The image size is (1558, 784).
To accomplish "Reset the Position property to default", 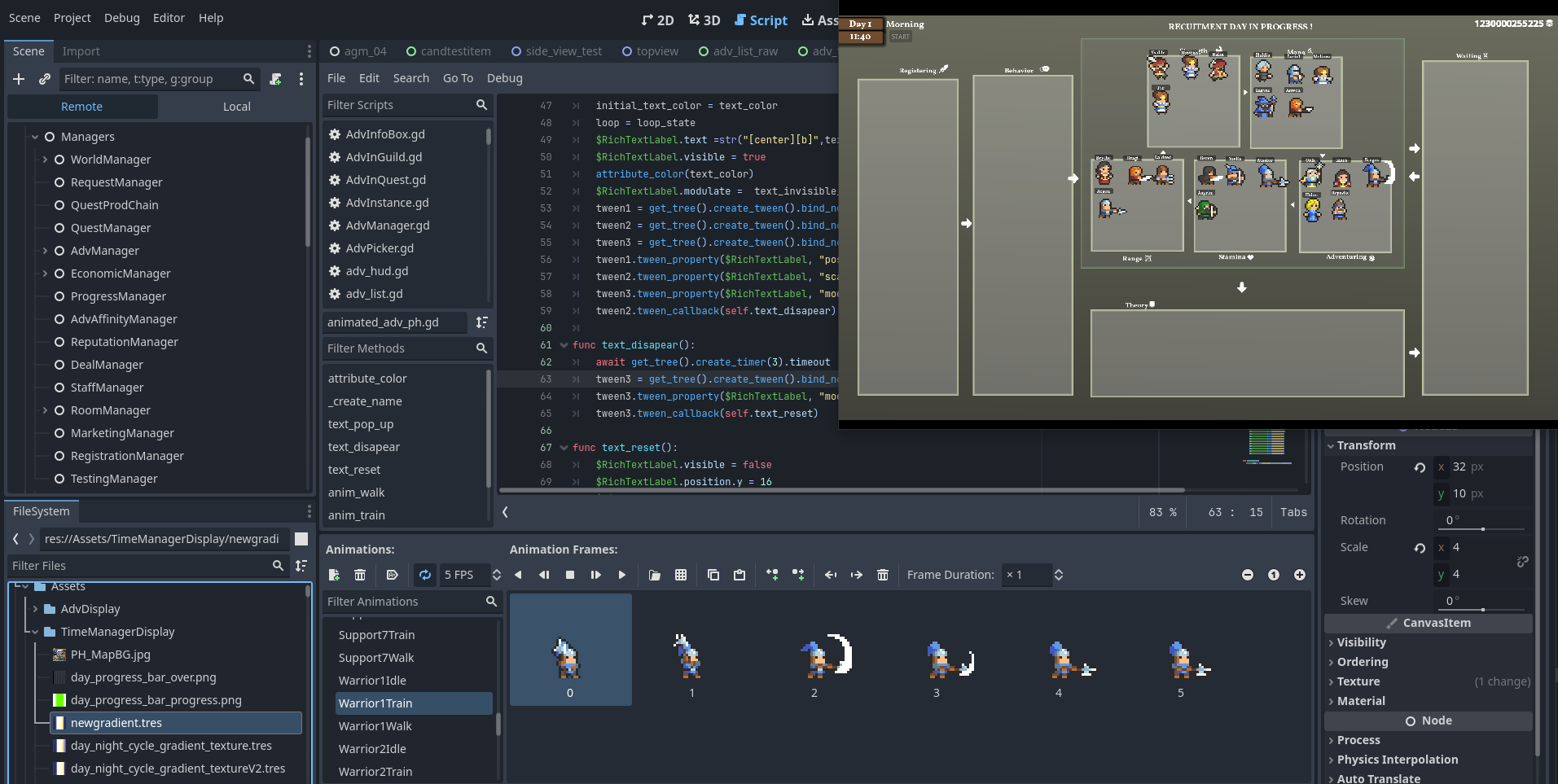I will pyautogui.click(x=1420, y=467).
